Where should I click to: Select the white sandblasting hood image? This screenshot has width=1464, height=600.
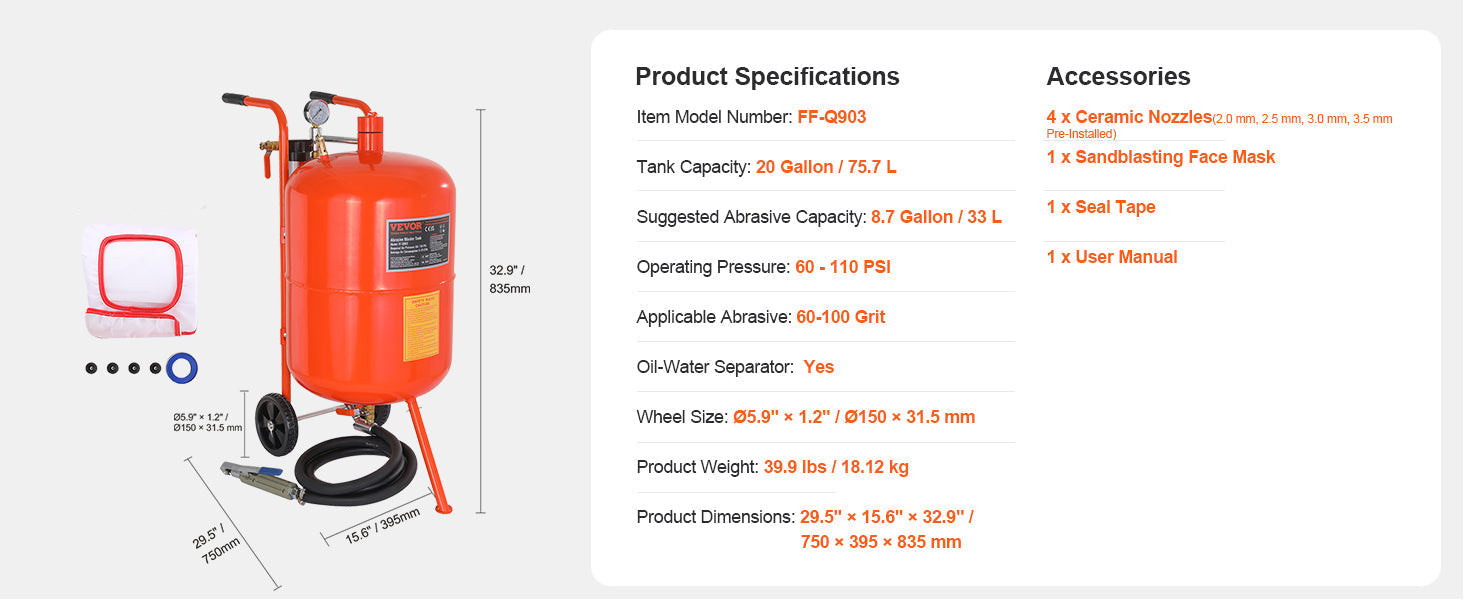coord(140,281)
